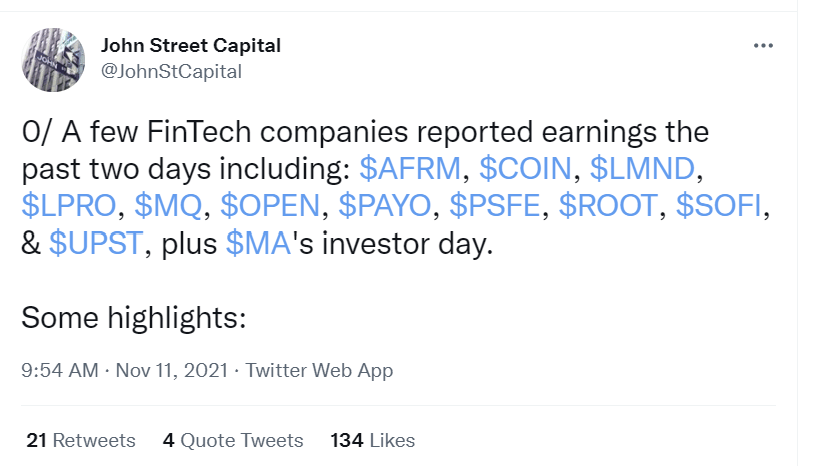Show the 134 Likes list
This screenshot has width=830, height=466.
coord(372,440)
